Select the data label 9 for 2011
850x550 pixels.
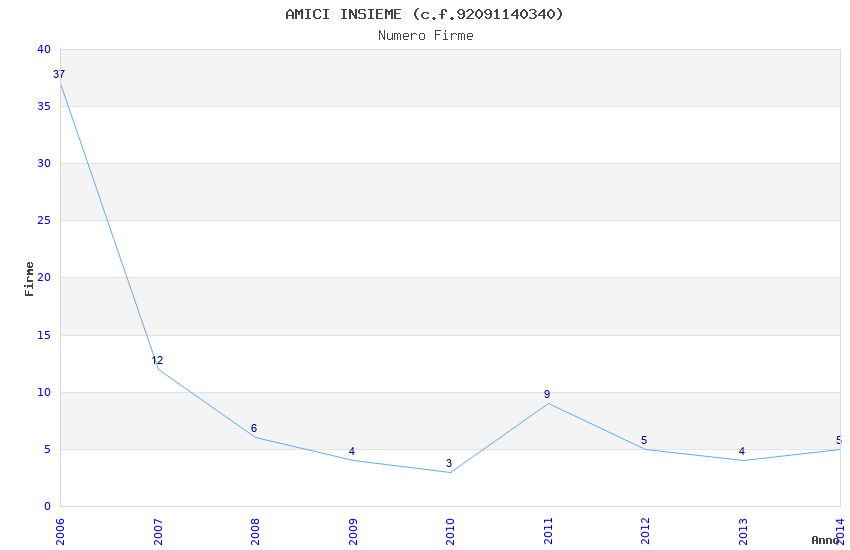(x=547, y=395)
